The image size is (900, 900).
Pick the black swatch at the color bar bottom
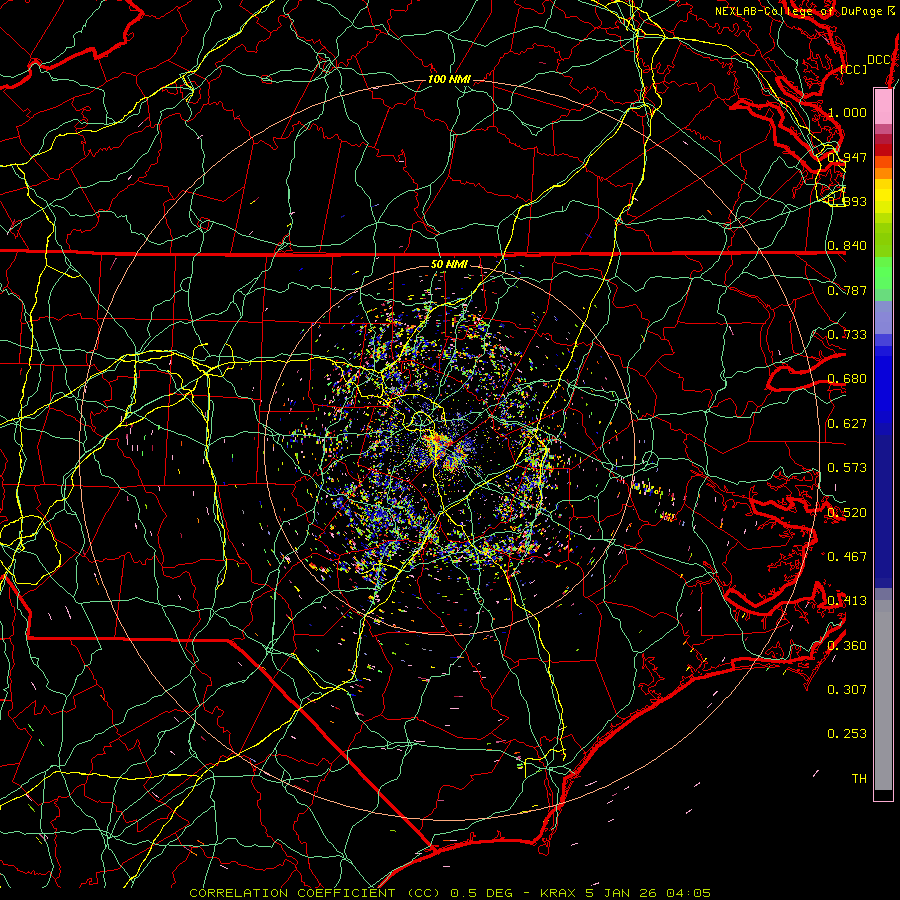(883, 794)
